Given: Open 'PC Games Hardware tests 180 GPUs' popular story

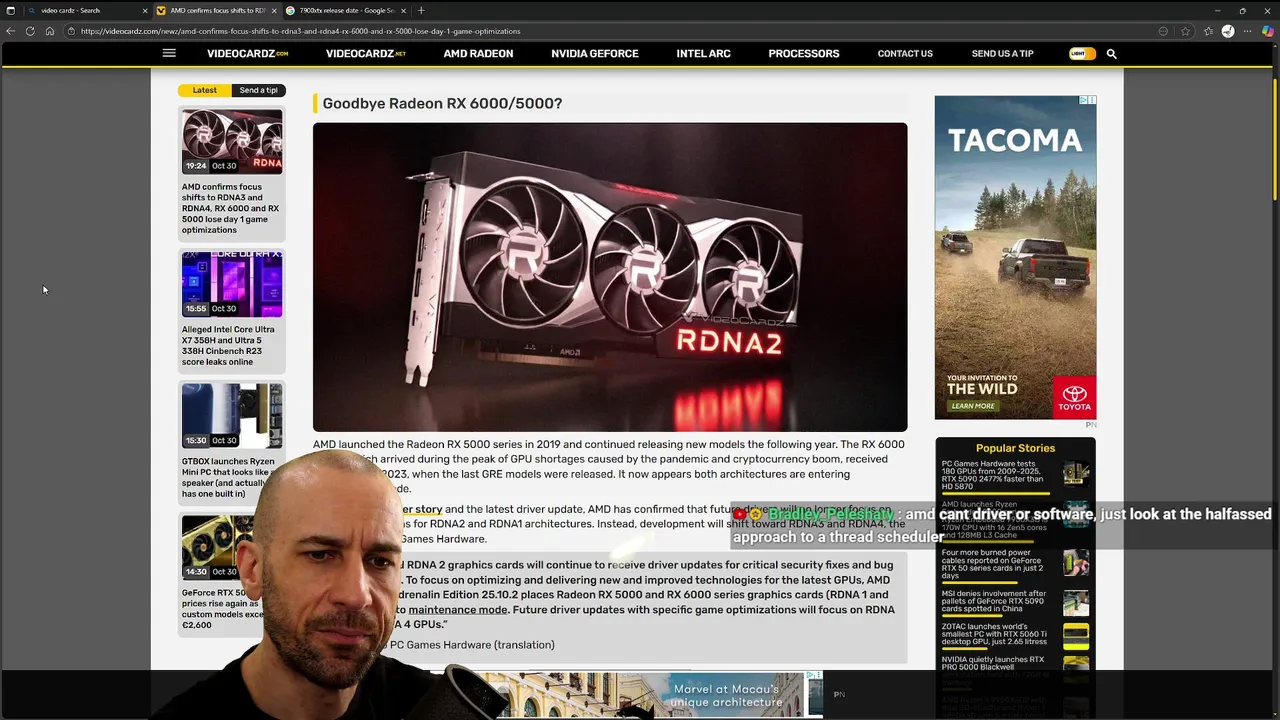Looking at the screenshot, I should tap(992, 474).
